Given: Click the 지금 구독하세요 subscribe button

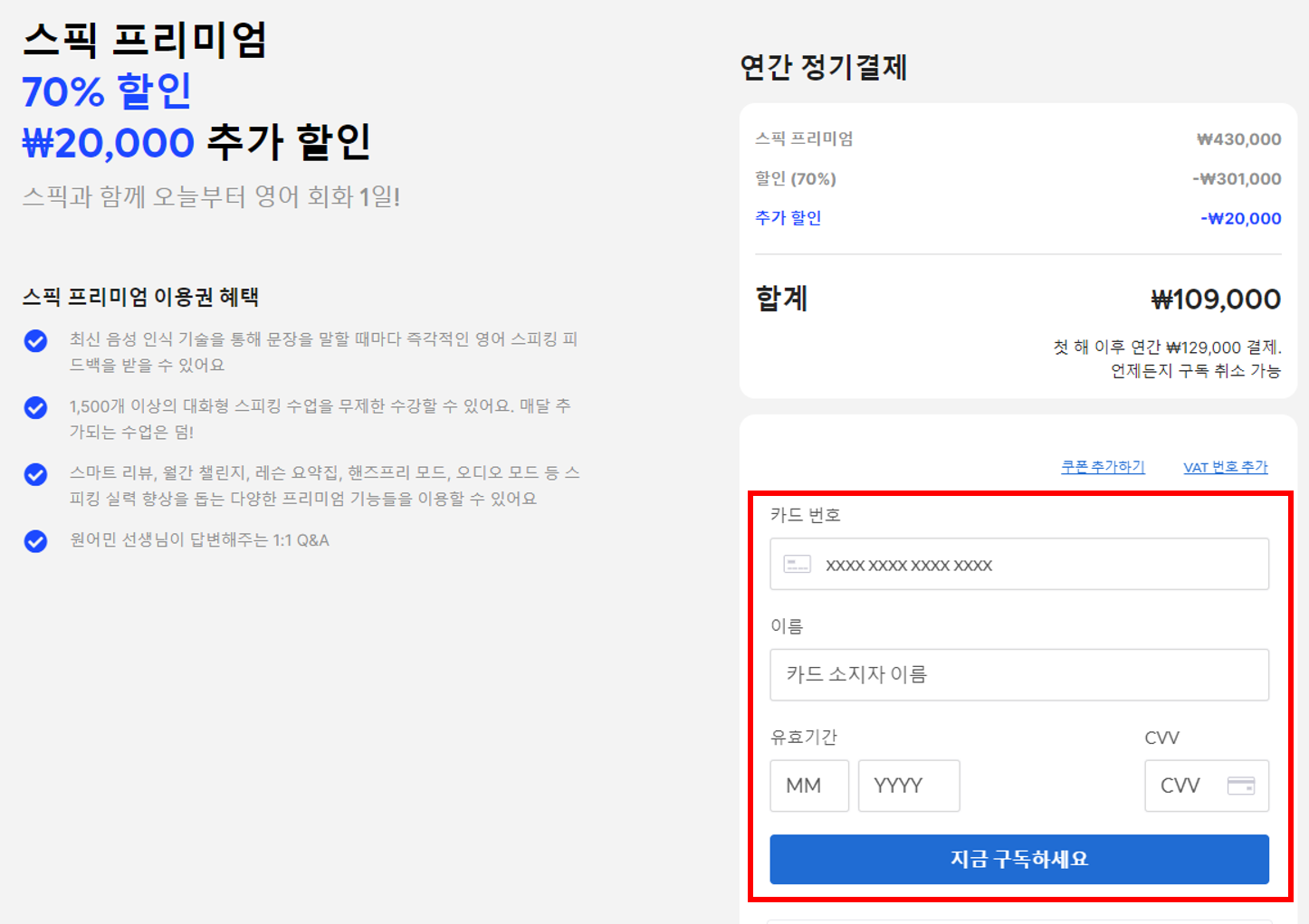Looking at the screenshot, I should [x=1019, y=859].
